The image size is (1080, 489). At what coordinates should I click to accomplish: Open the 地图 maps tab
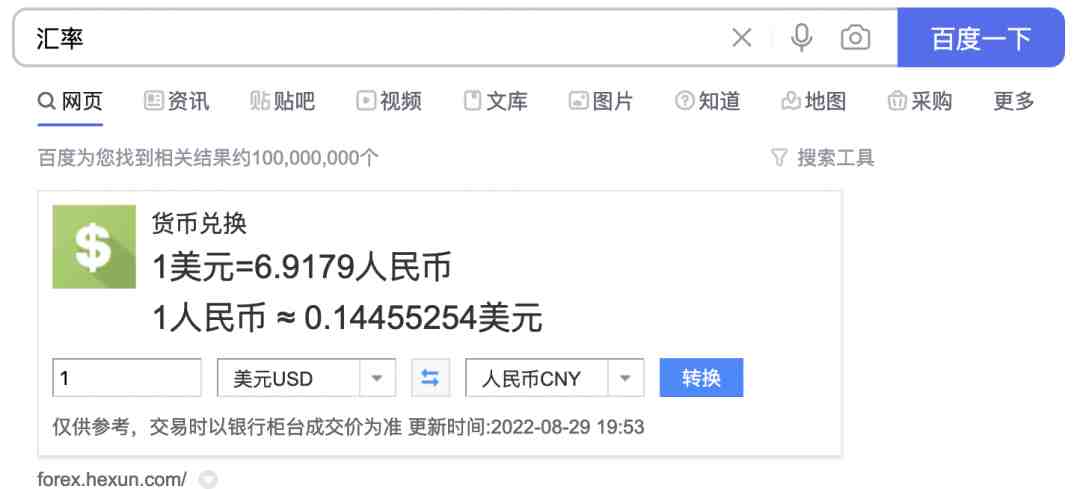(x=814, y=101)
